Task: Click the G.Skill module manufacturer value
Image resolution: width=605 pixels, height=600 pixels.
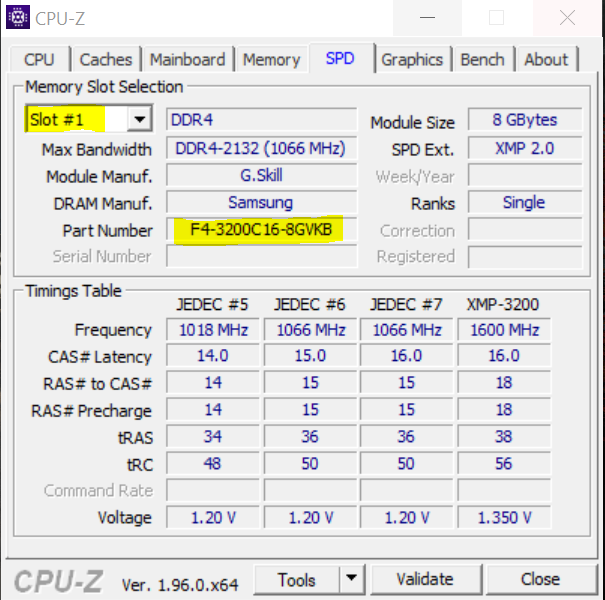Action: [262, 176]
